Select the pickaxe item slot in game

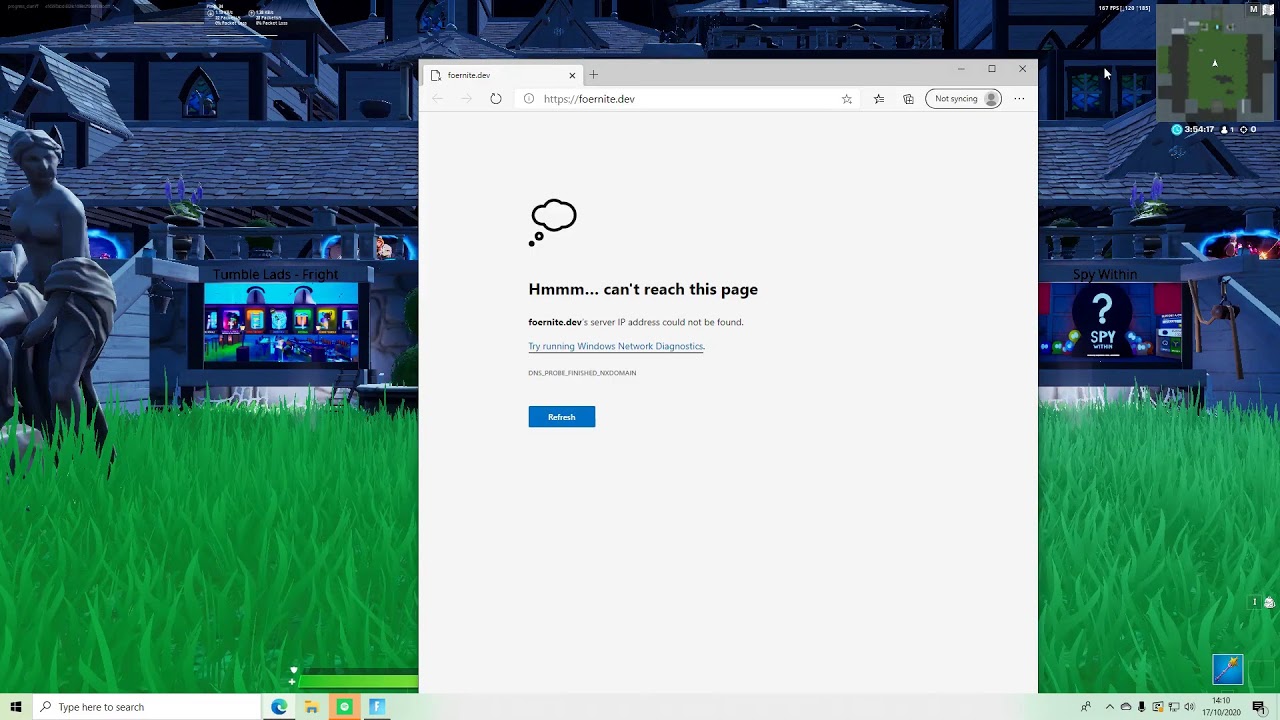pyautogui.click(x=1228, y=669)
